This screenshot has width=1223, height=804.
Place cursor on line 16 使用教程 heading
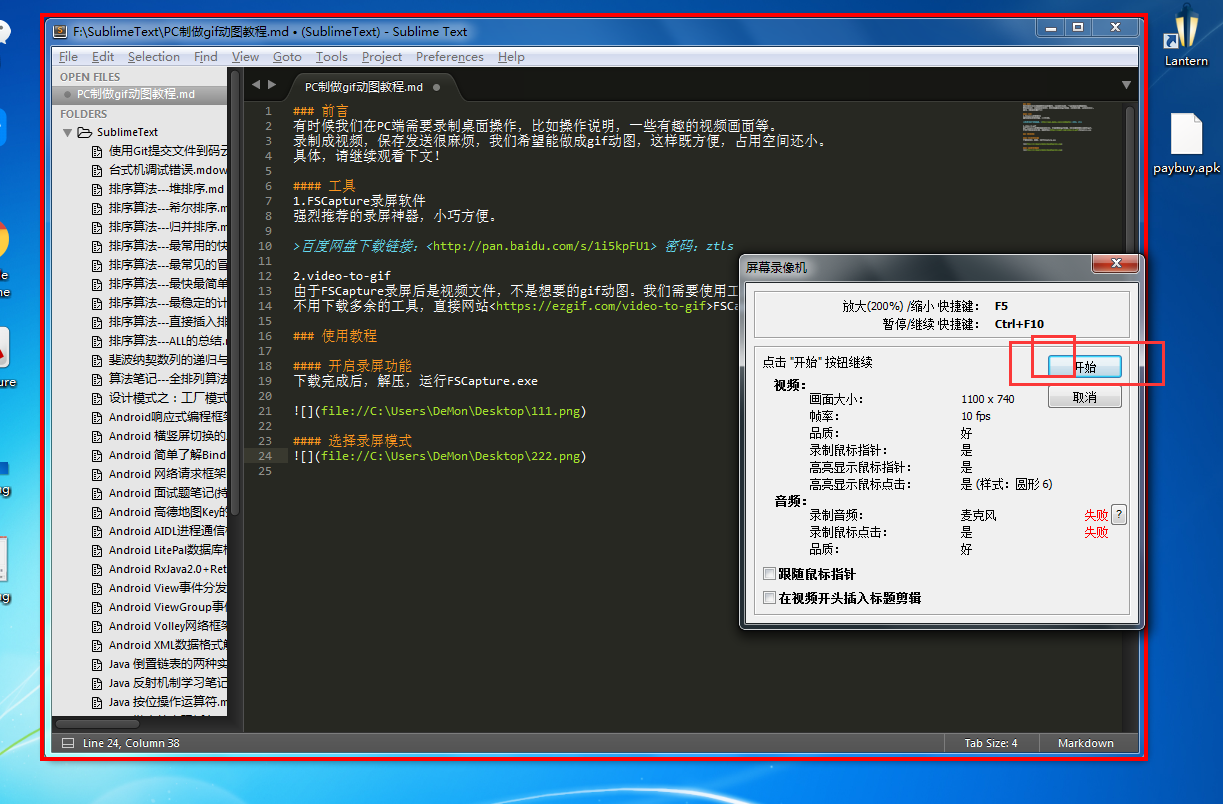click(335, 336)
